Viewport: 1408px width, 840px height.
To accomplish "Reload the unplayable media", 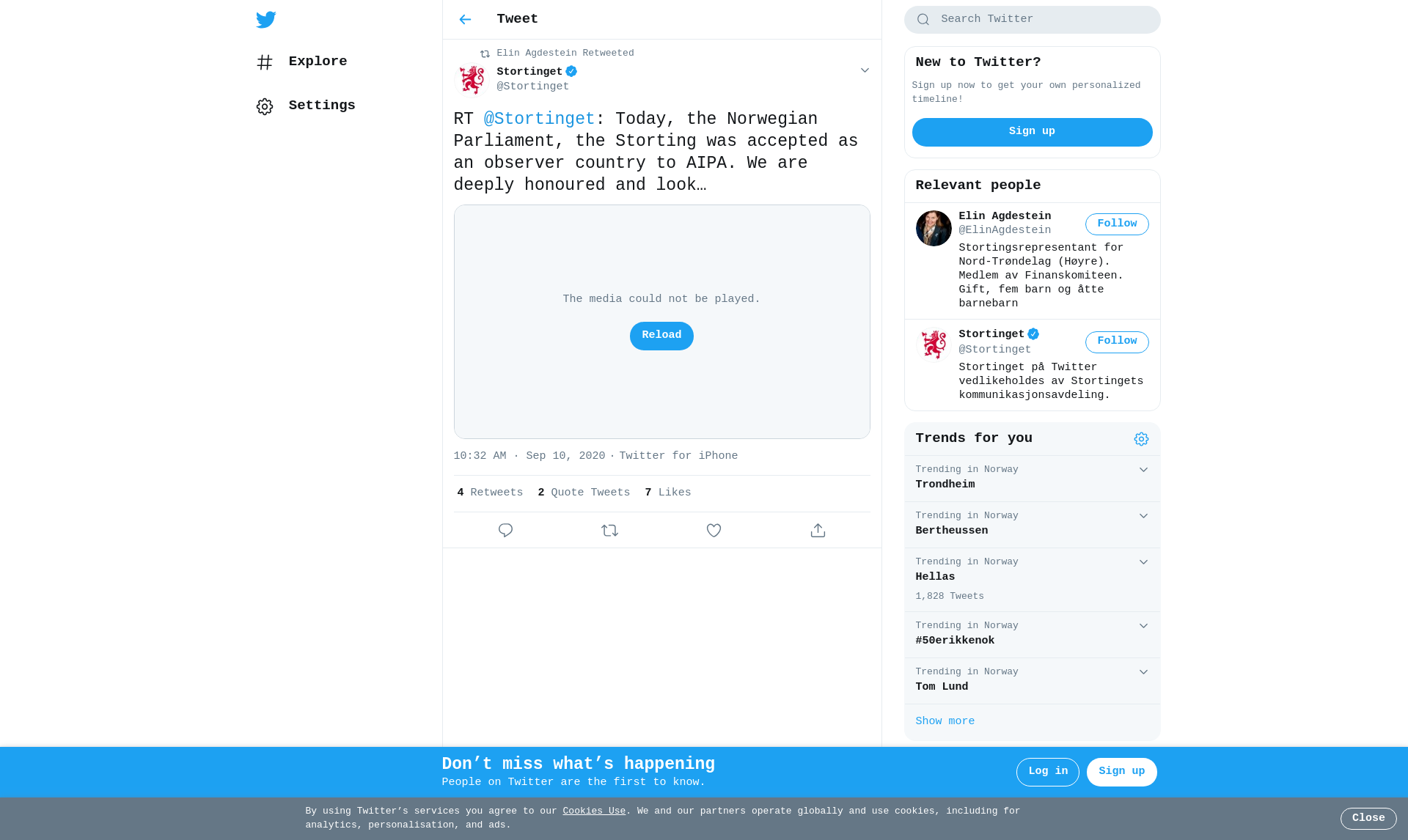I will click(x=661, y=336).
